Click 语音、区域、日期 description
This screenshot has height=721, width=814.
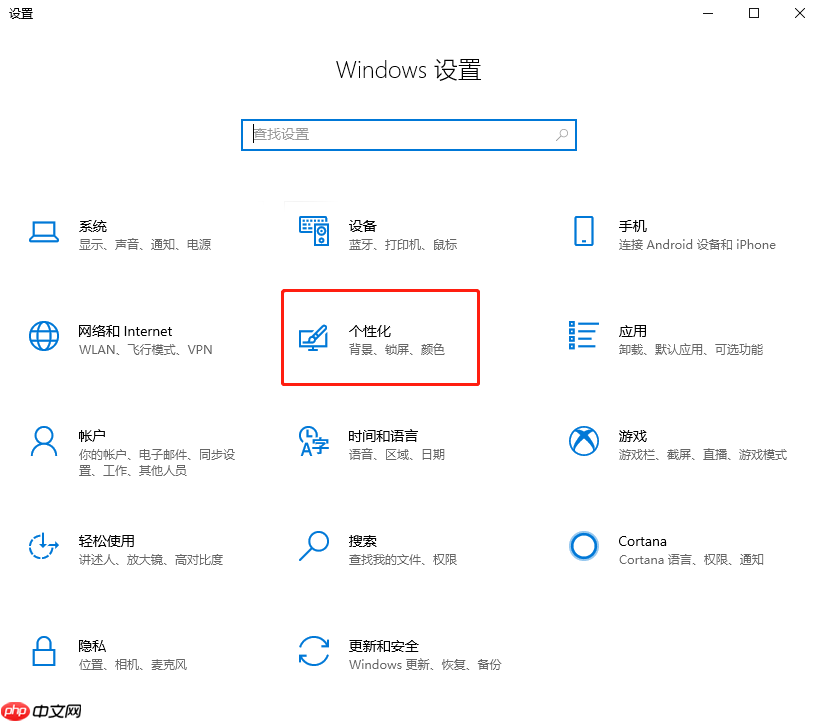[397, 454]
